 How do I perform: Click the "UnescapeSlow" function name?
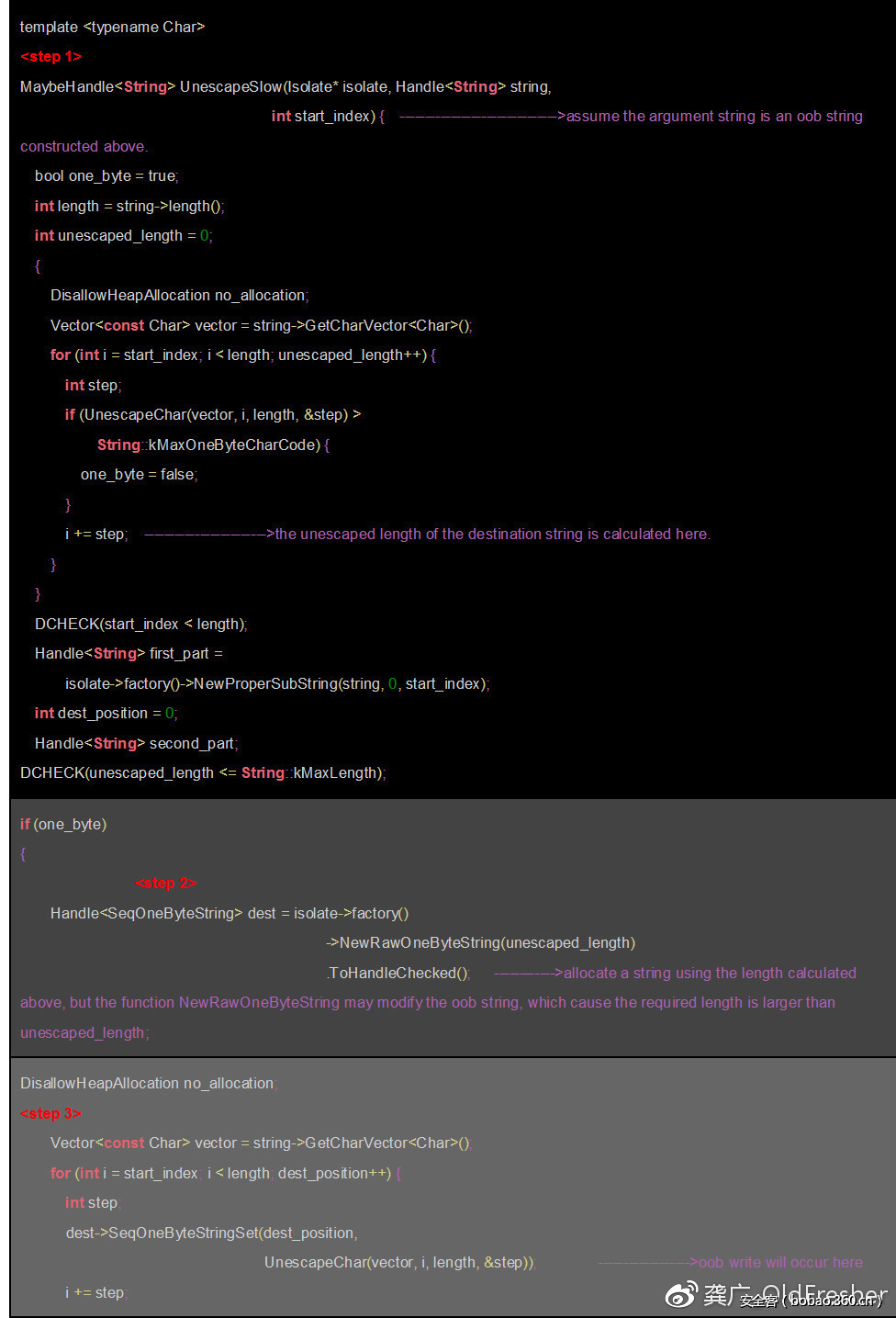click(x=230, y=87)
